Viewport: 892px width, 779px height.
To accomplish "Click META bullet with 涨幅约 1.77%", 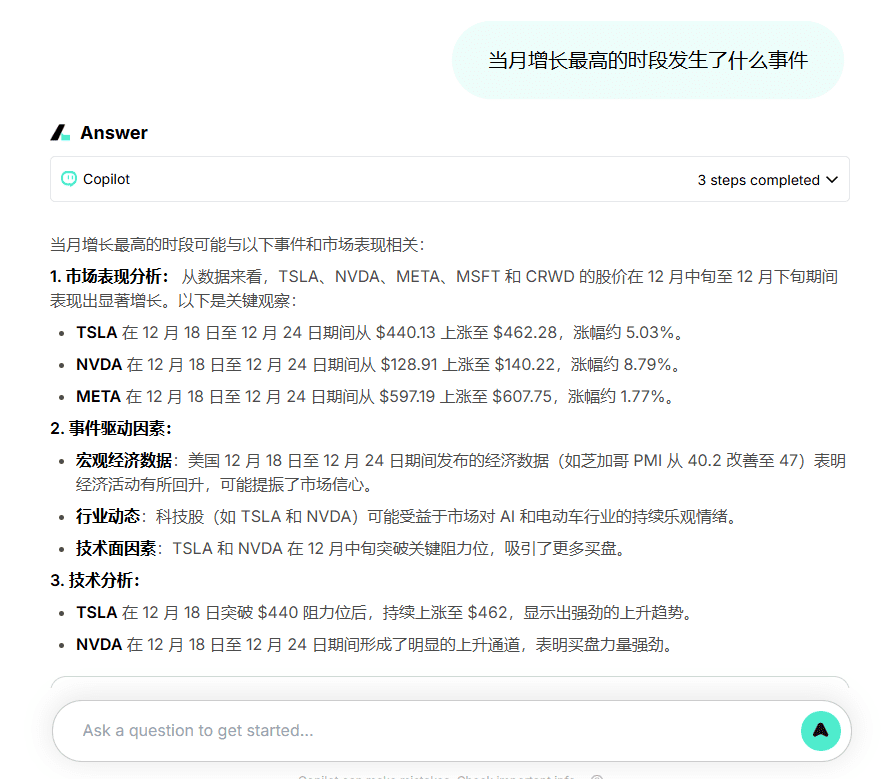I will [x=375, y=396].
